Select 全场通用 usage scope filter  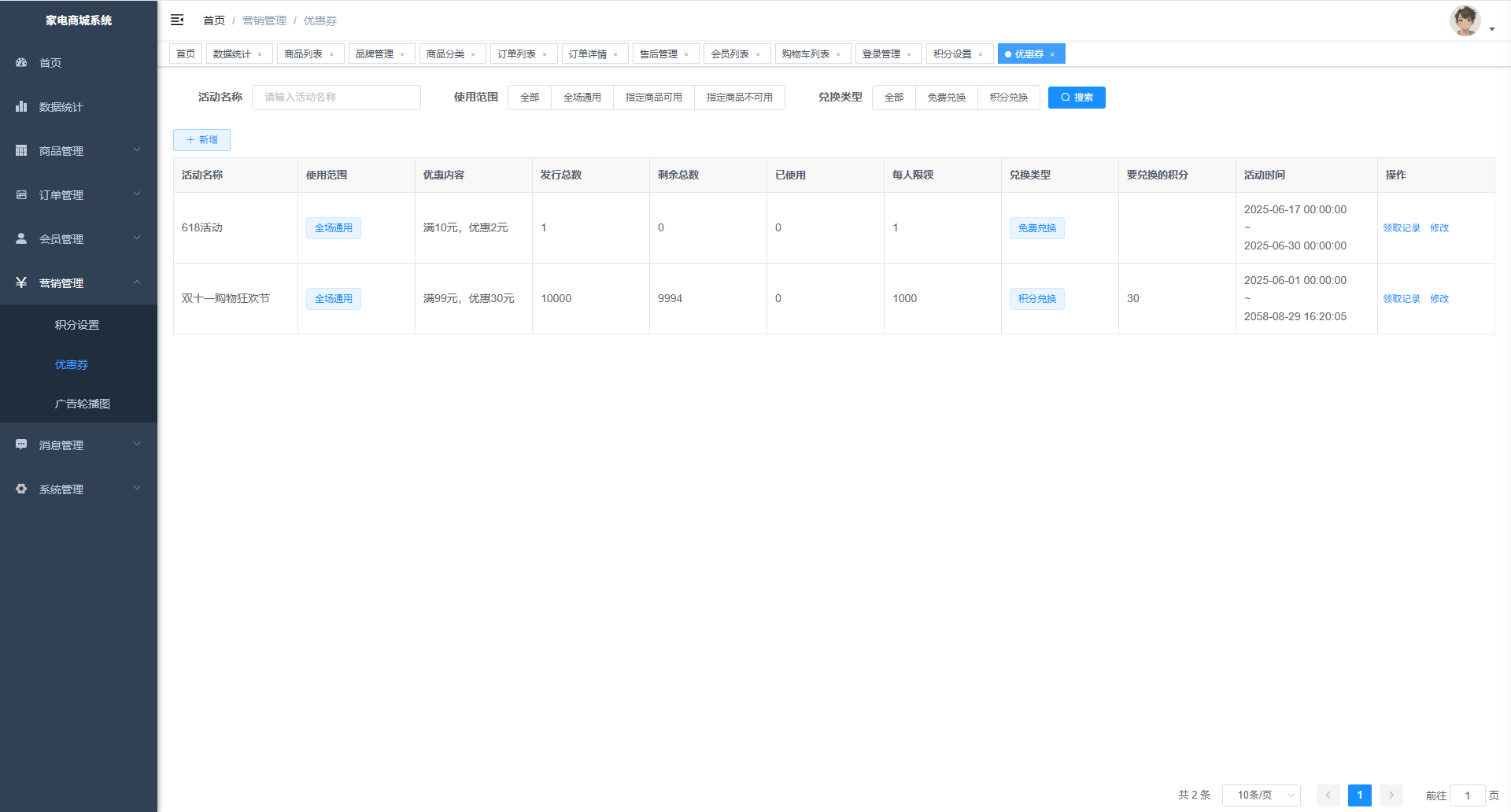pos(582,98)
